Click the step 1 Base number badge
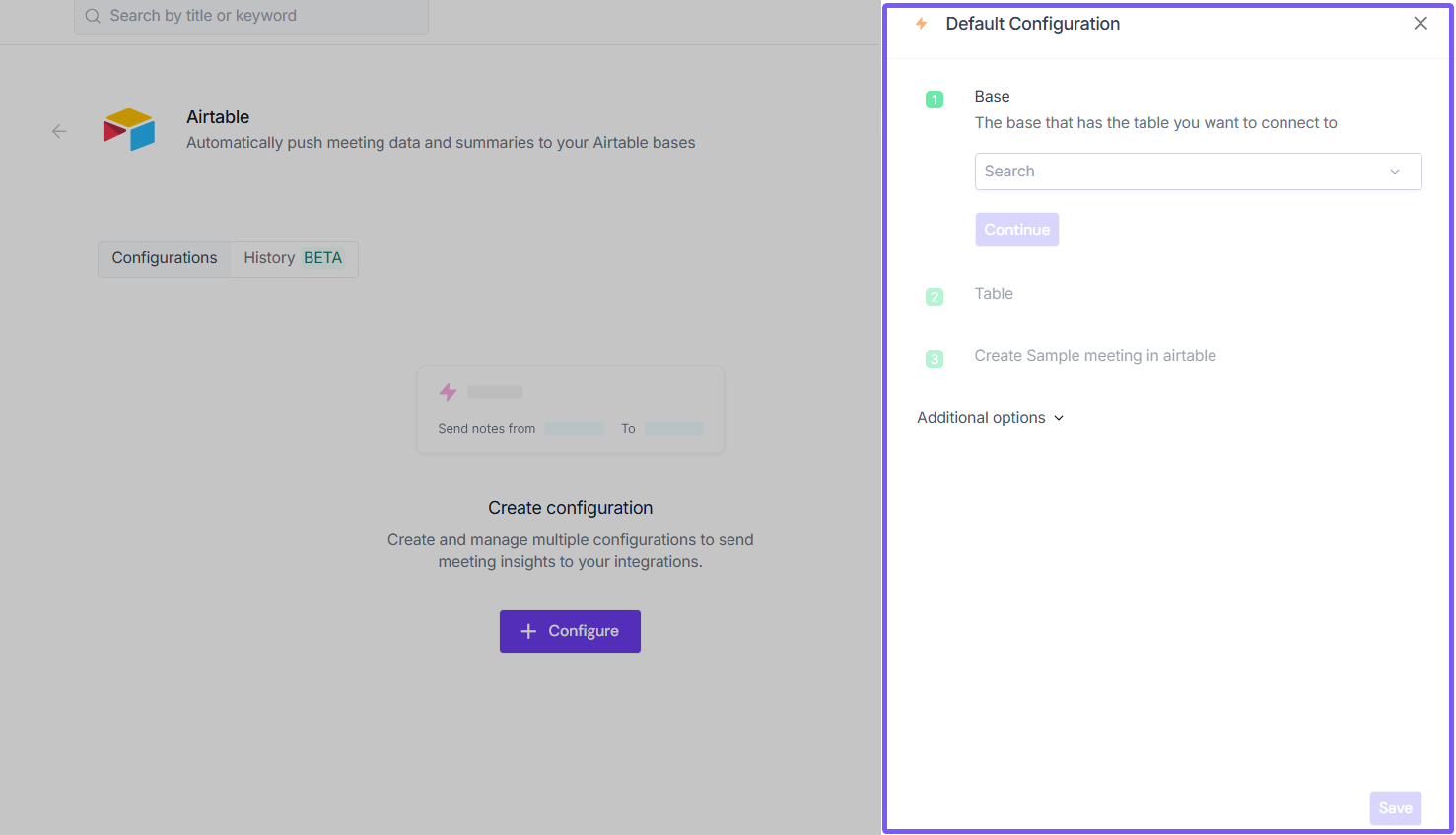Screen dimensions: 1456x835 pyautogui.click(x=935, y=100)
